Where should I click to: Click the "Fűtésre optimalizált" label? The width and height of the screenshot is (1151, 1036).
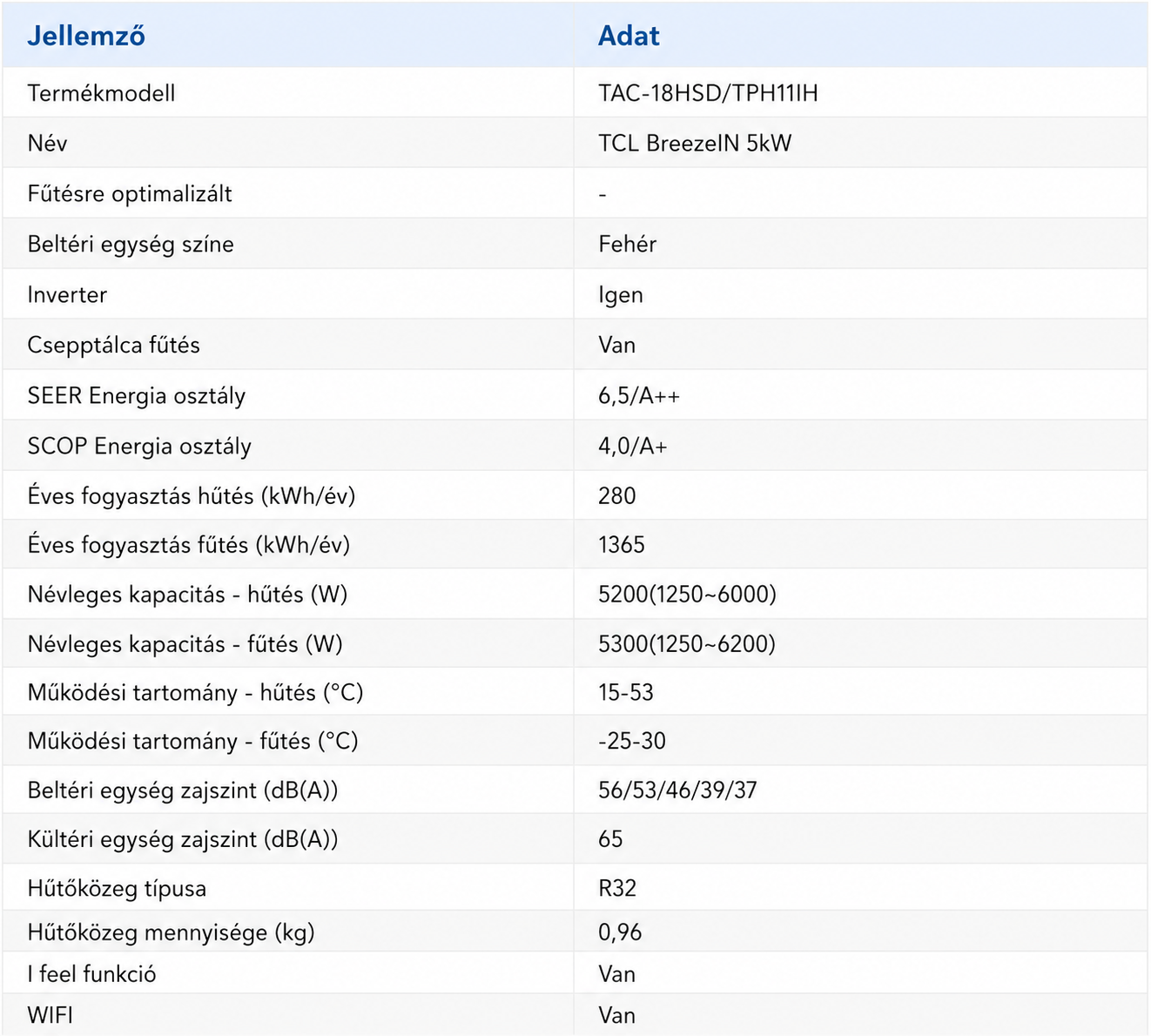130,193
